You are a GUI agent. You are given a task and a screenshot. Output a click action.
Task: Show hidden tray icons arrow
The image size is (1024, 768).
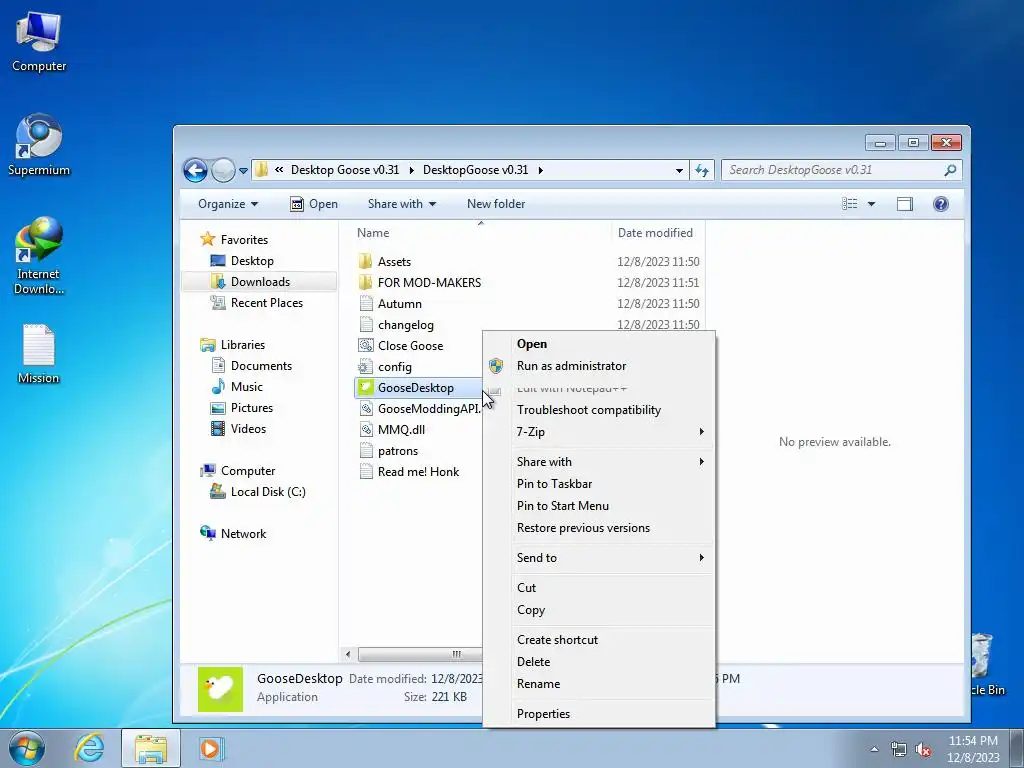click(874, 749)
